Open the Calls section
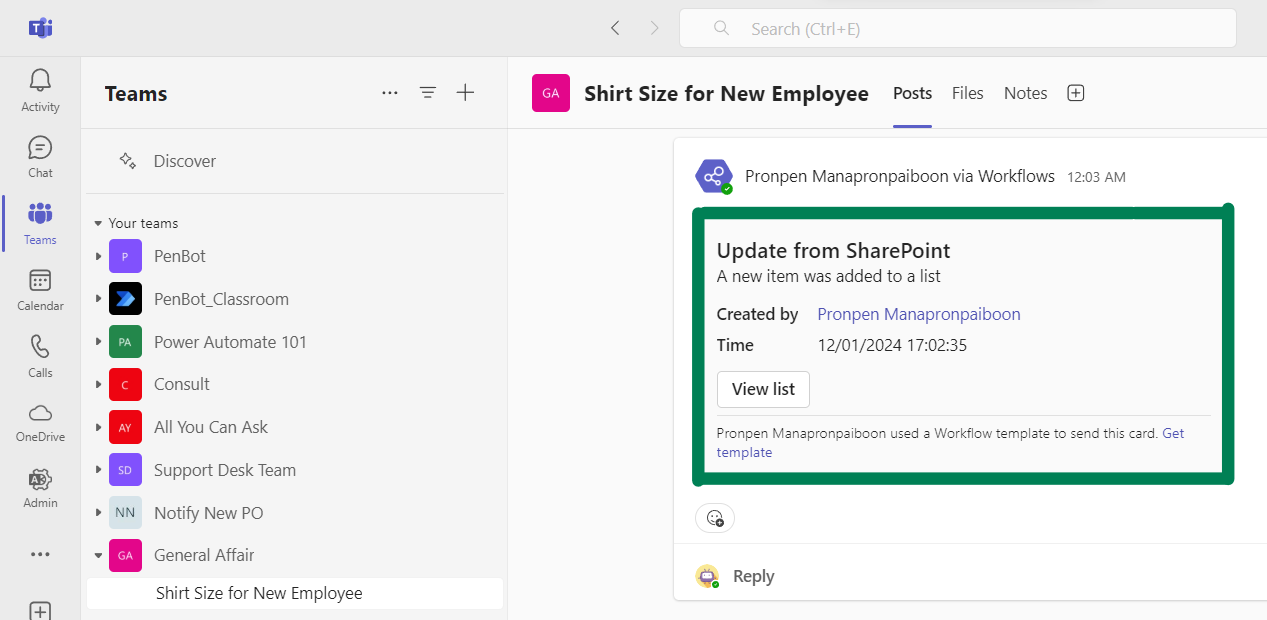Screen dimensions: 1267x620 (x=39, y=356)
